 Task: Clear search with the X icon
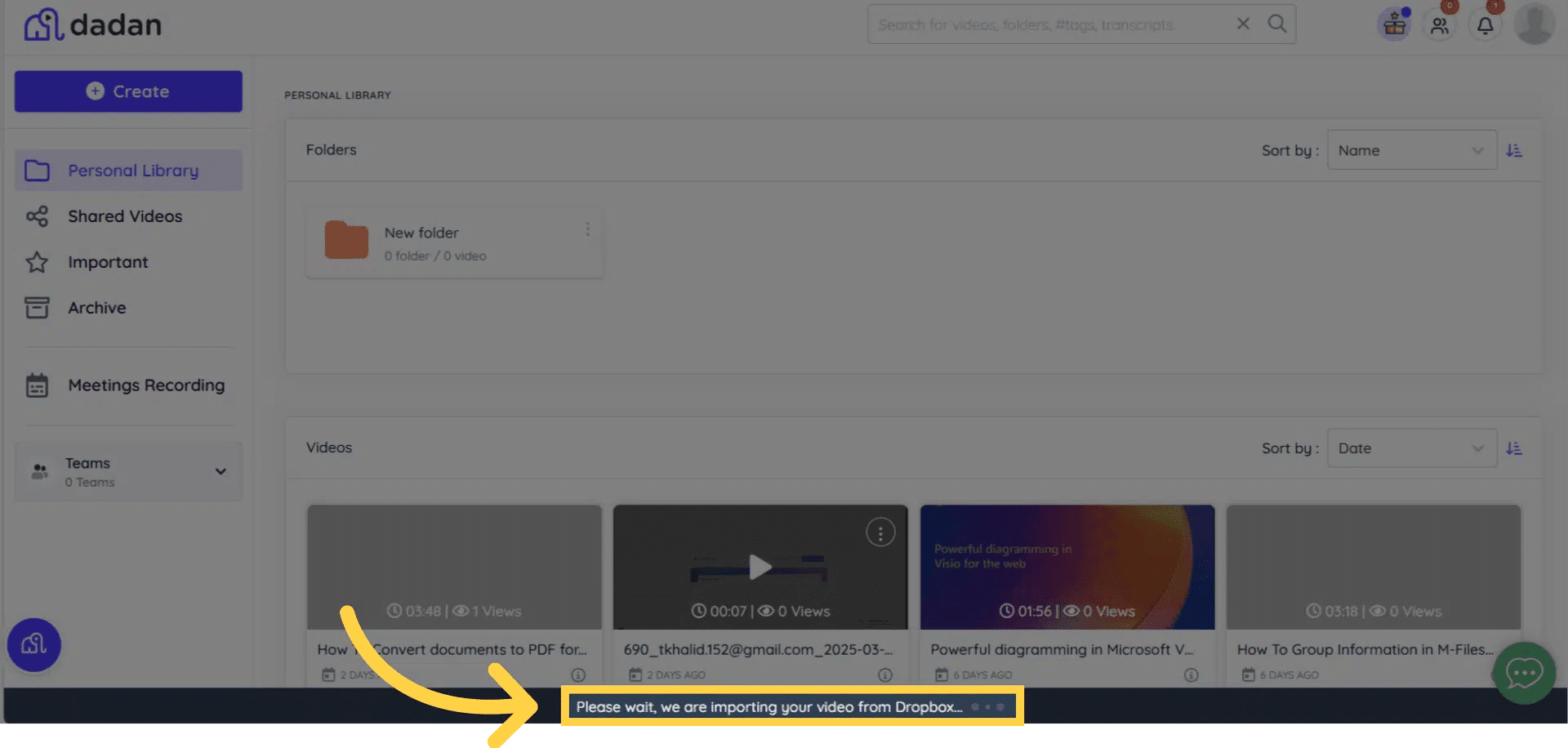pos(1243,24)
